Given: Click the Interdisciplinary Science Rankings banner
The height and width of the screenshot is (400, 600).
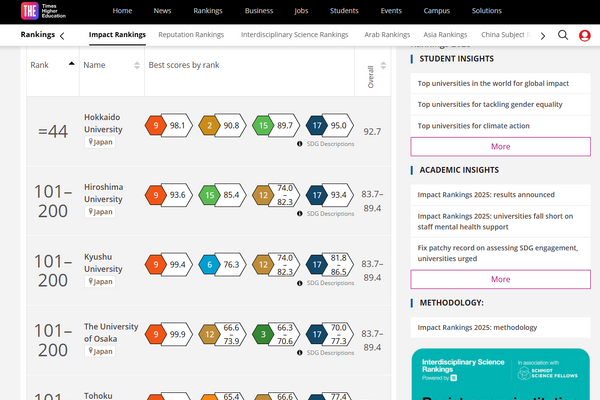Looking at the screenshot, I should 501,374.
